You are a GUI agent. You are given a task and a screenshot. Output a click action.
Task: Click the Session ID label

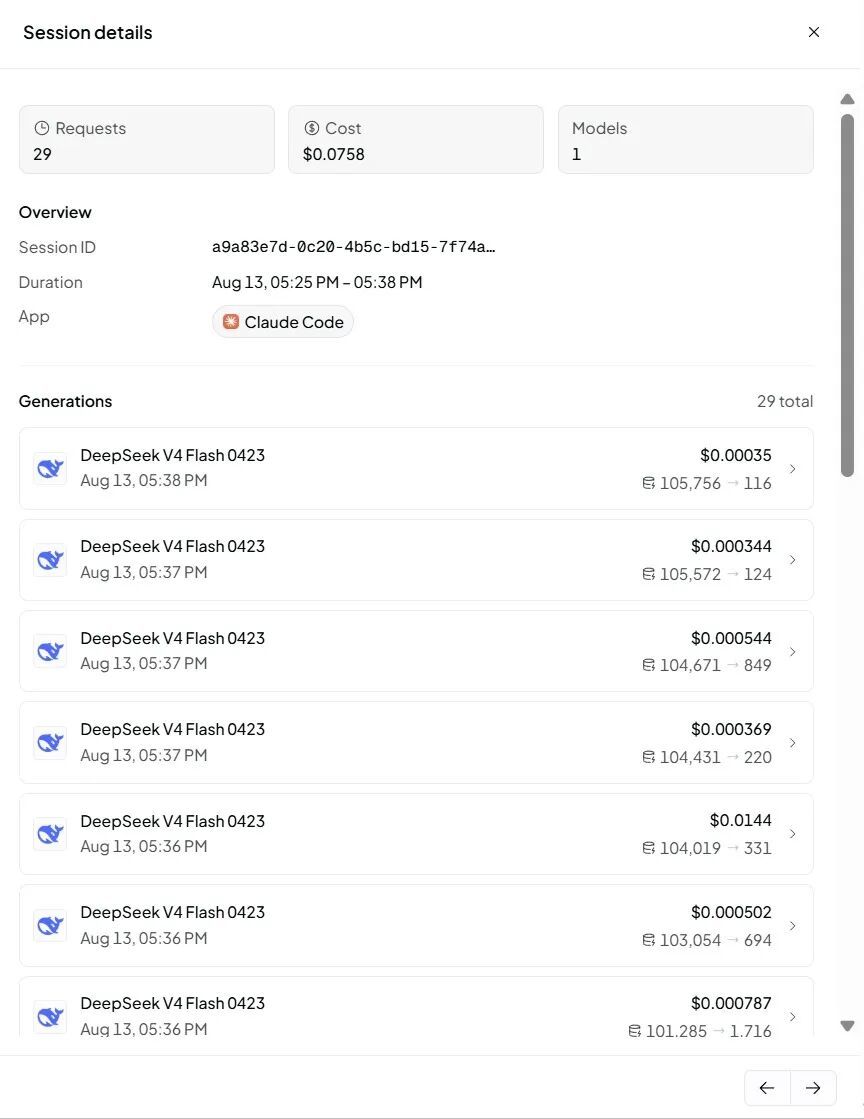pyautogui.click(x=57, y=247)
